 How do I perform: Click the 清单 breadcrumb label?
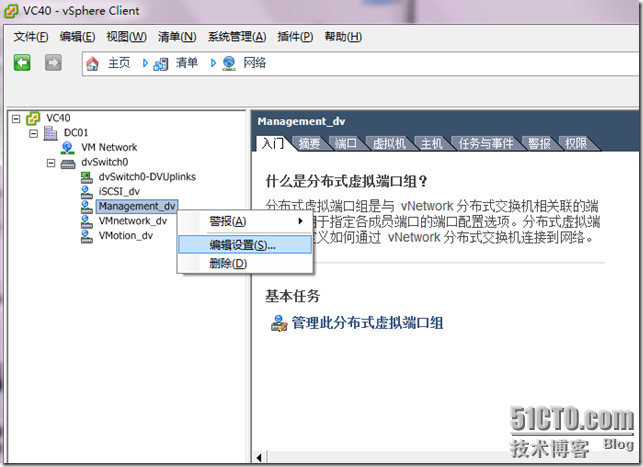187,63
